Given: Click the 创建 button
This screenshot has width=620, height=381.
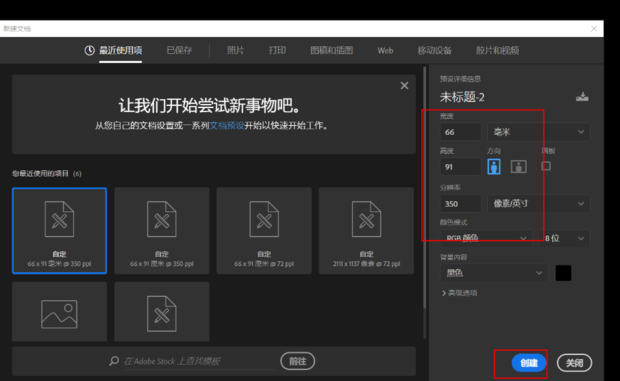Looking at the screenshot, I should pyautogui.click(x=529, y=363).
